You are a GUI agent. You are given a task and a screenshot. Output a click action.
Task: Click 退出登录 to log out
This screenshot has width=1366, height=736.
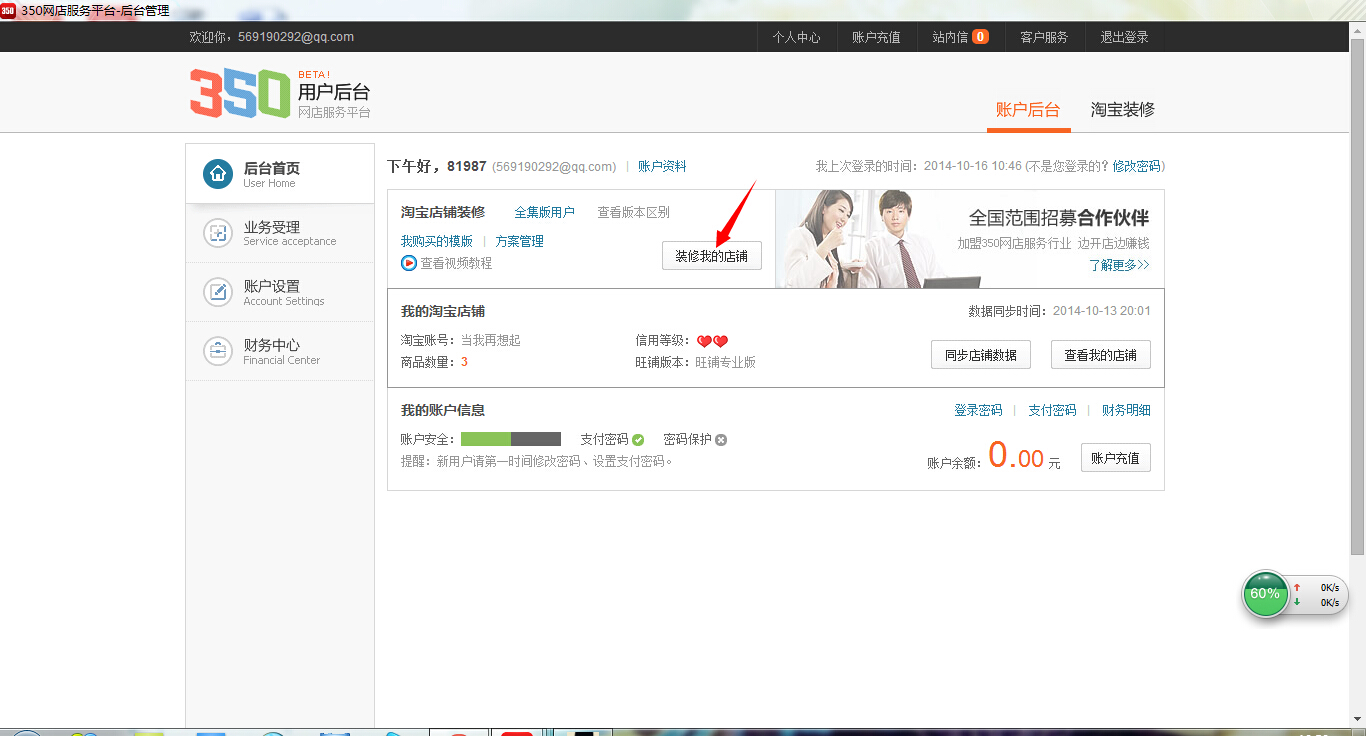[x=1124, y=37]
